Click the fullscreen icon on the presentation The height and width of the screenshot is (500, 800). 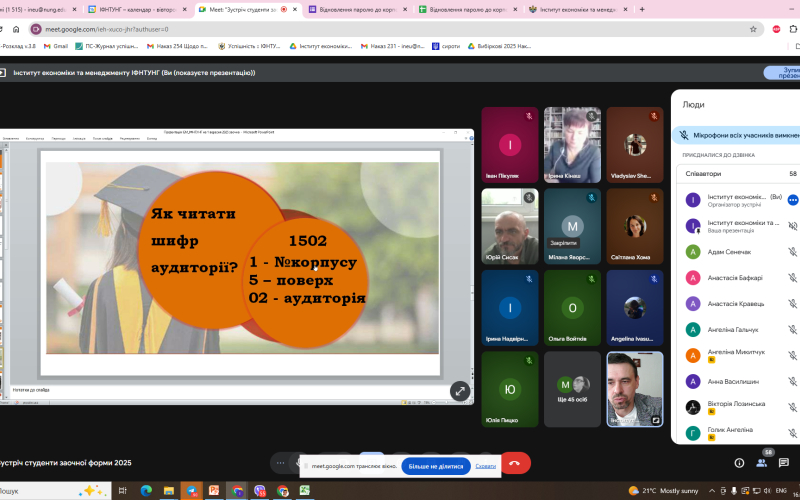click(459, 391)
